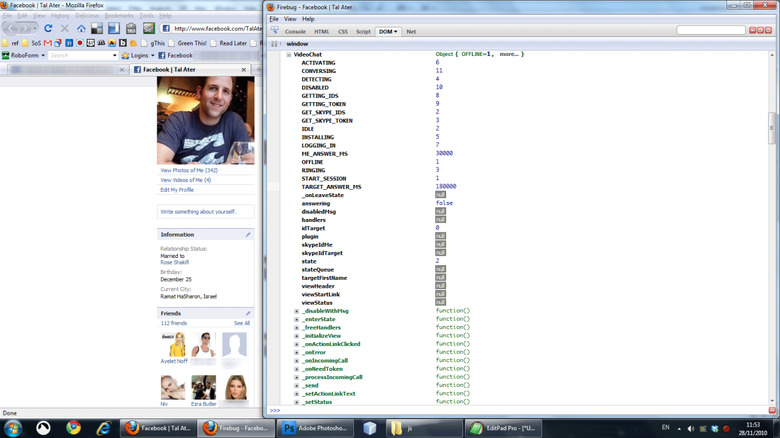The height and width of the screenshot is (438, 780).
Task: Click Ayelet Noff's friend thumbnail
Action: [x=176, y=347]
